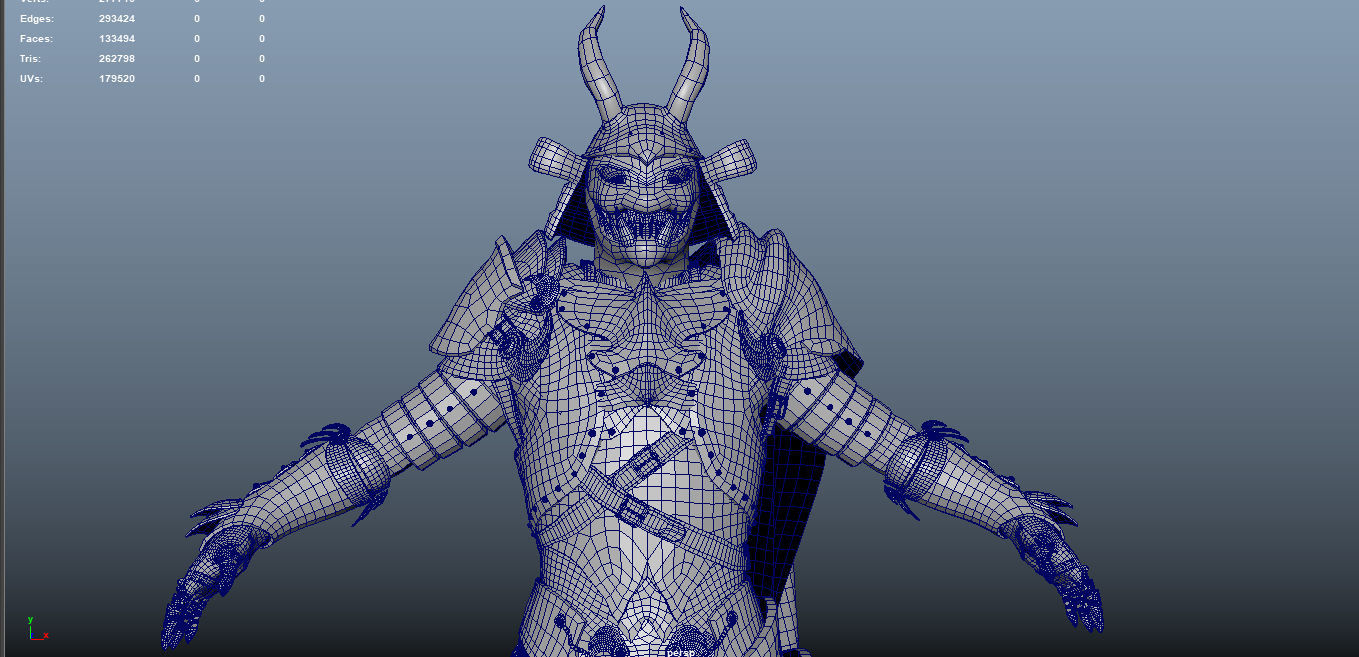Click the triangle count value 262798
The image size is (1359, 657).
117,59
